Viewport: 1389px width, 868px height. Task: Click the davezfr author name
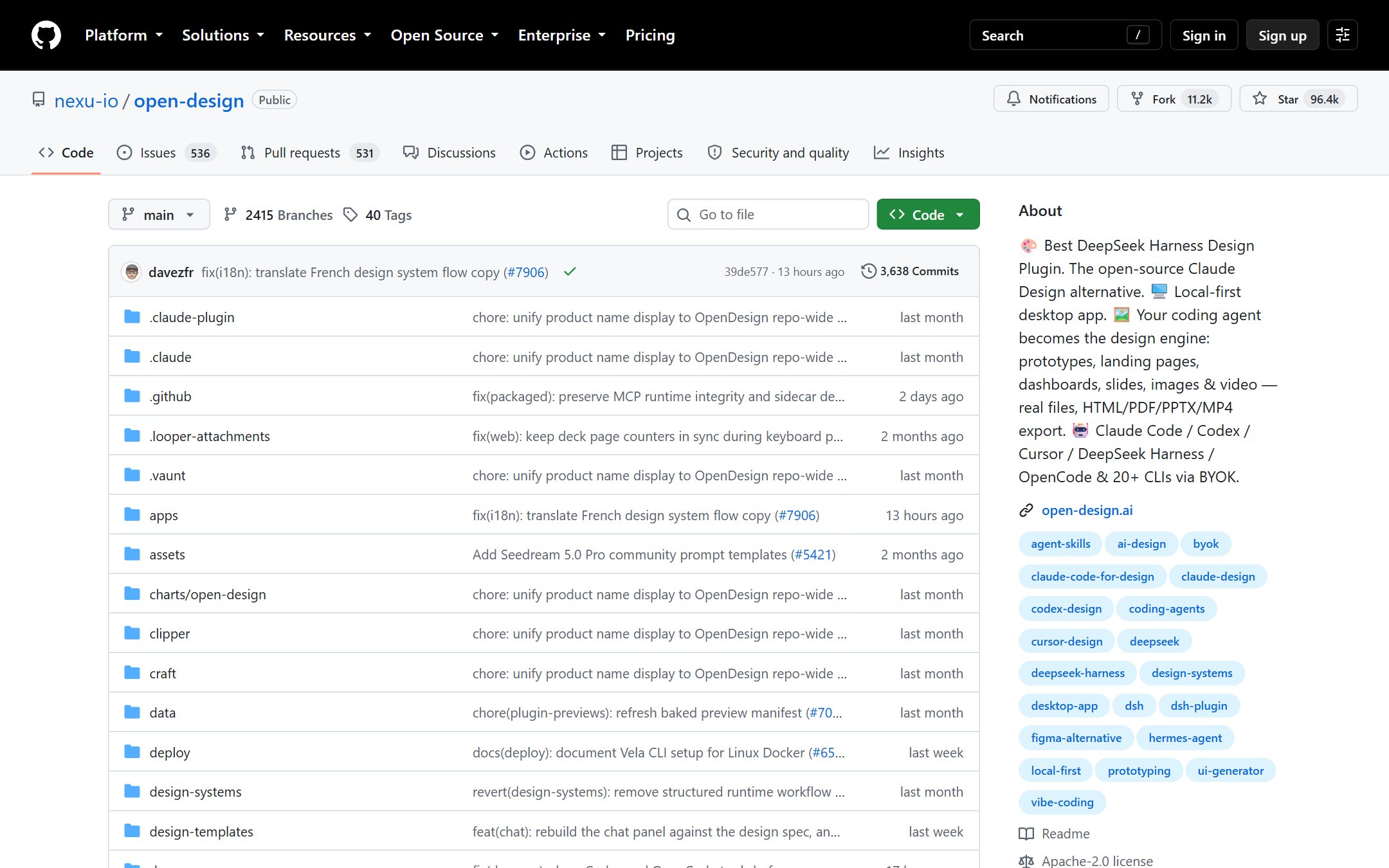(x=171, y=272)
